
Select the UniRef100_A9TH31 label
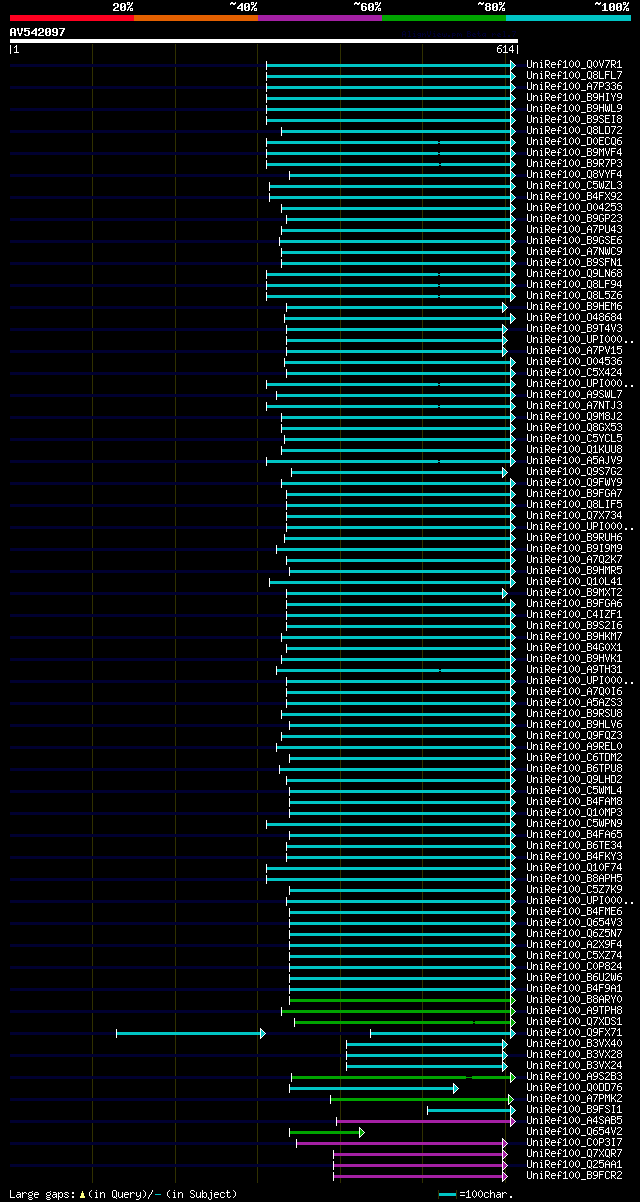(574, 669)
